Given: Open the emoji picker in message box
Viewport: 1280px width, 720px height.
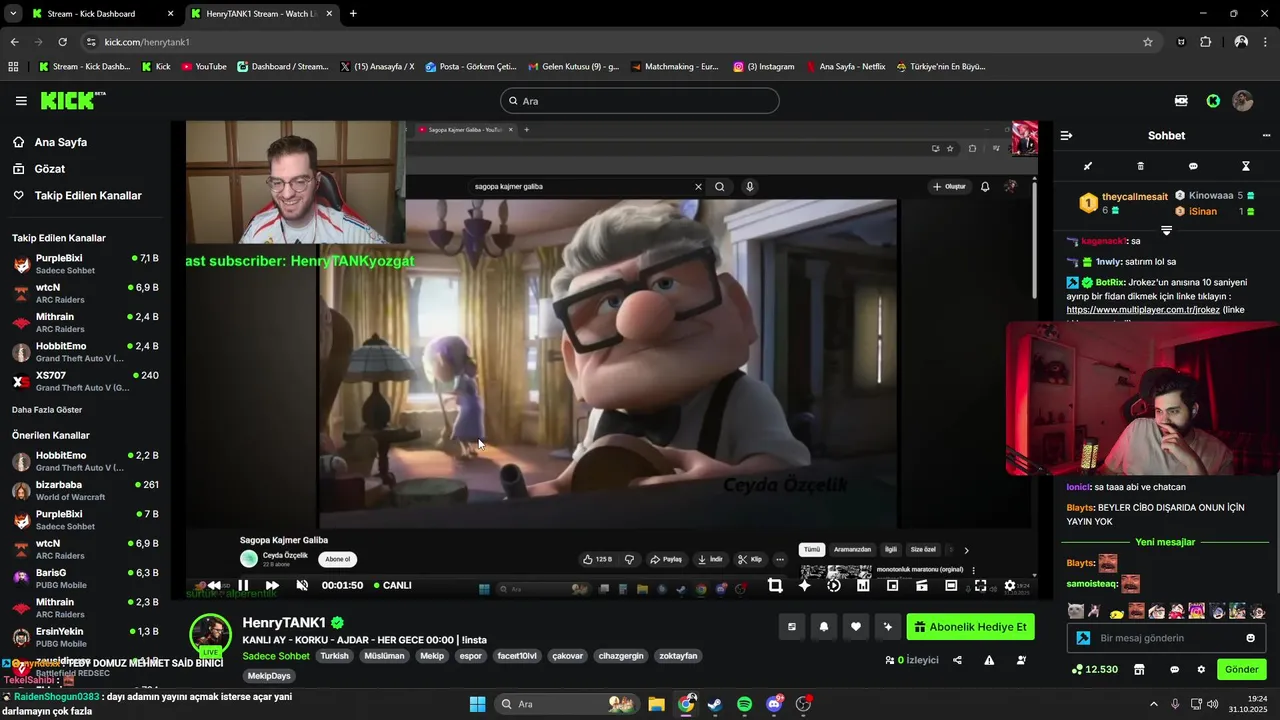Looking at the screenshot, I should click(x=1250, y=638).
